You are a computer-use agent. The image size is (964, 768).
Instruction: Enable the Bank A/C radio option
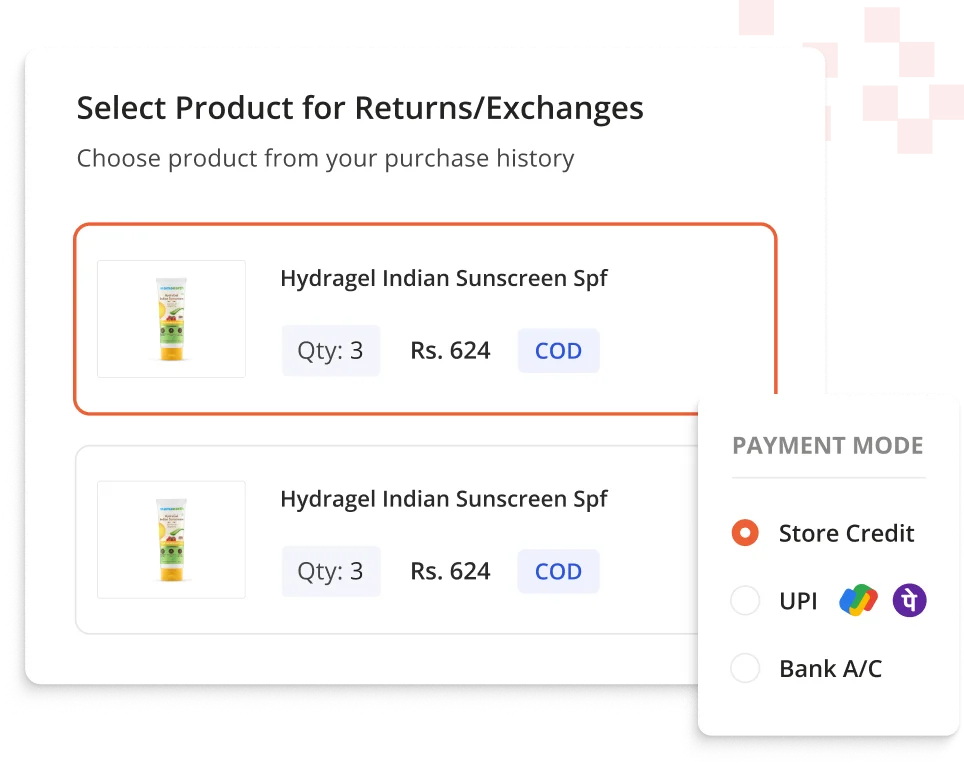[745, 668]
